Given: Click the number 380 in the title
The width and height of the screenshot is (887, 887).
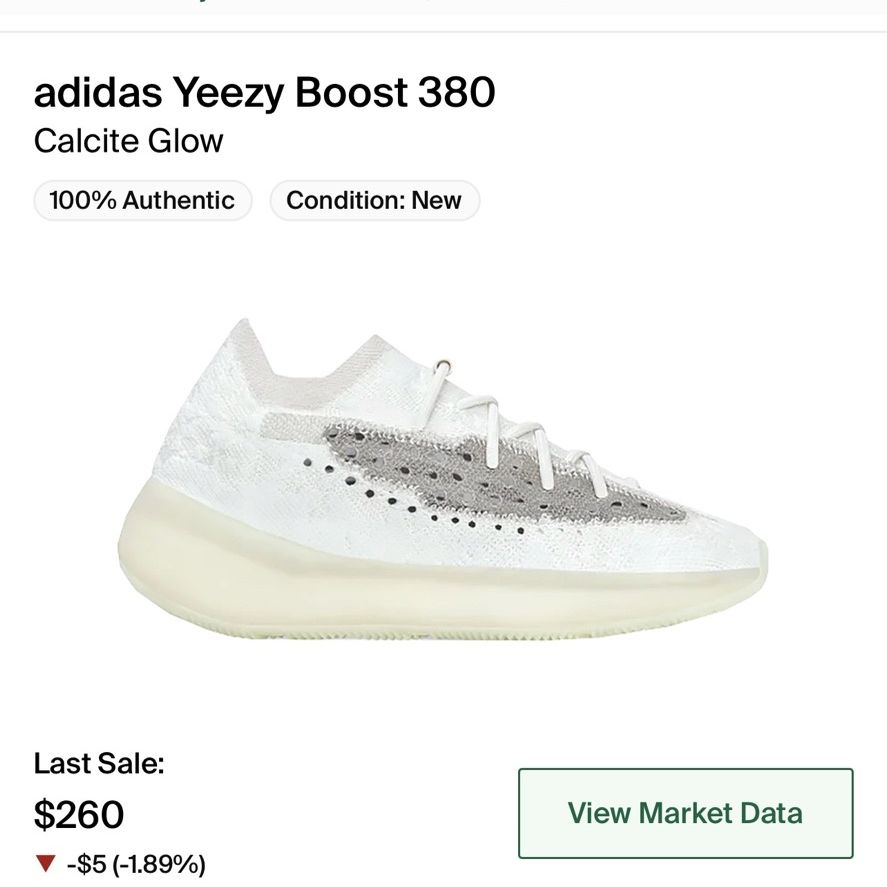Looking at the screenshot, I should pos(457,92).
